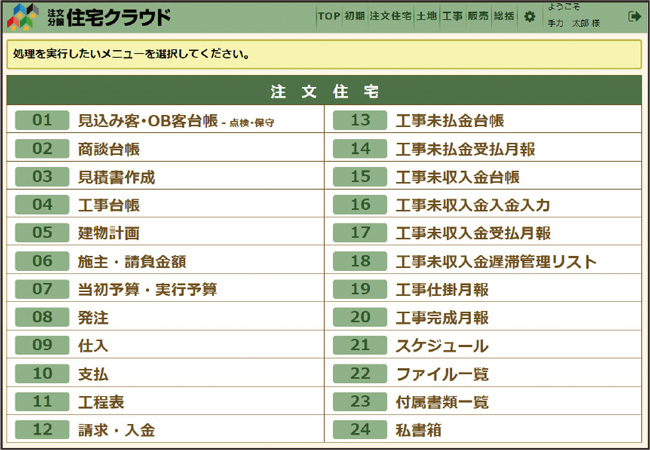Select 工事未収入金遅滞管理リスト
650x450 pixels.
point(496,261)
